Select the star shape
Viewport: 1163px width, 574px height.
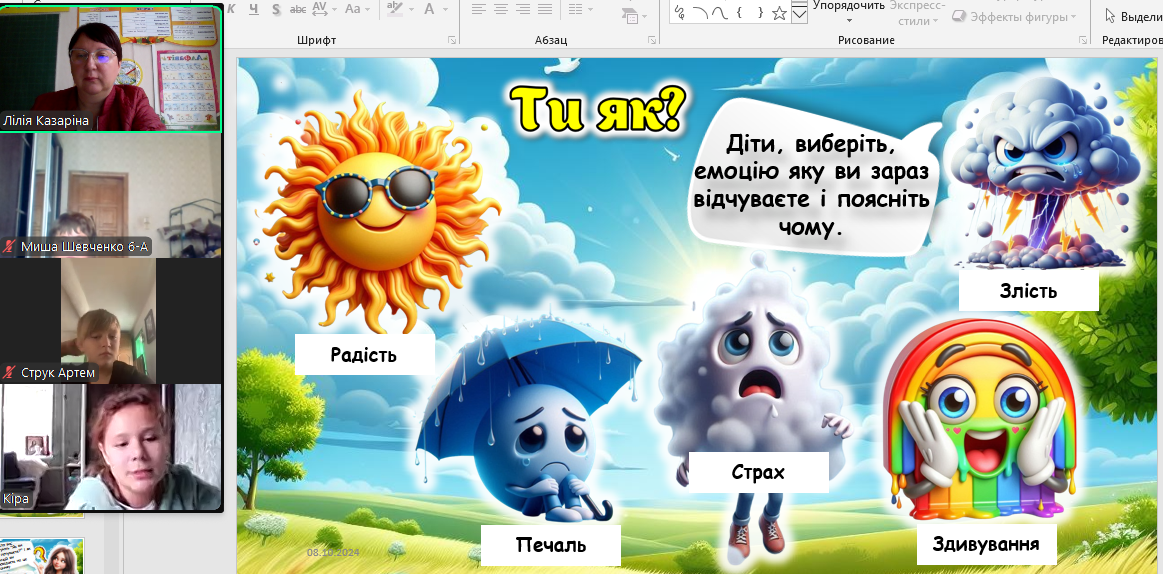coord(779,12)
